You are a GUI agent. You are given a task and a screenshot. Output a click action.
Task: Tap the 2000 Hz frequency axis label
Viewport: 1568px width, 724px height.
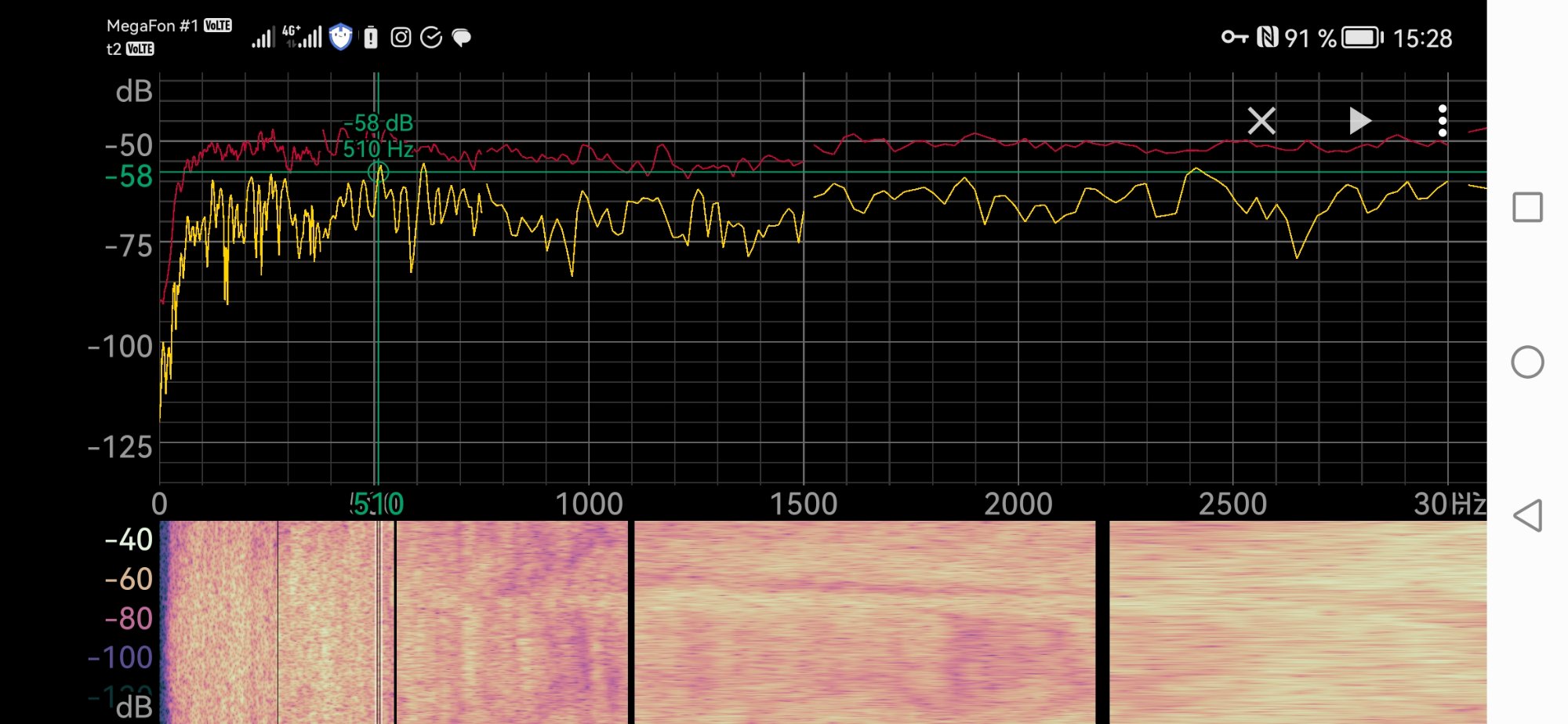1018,504
